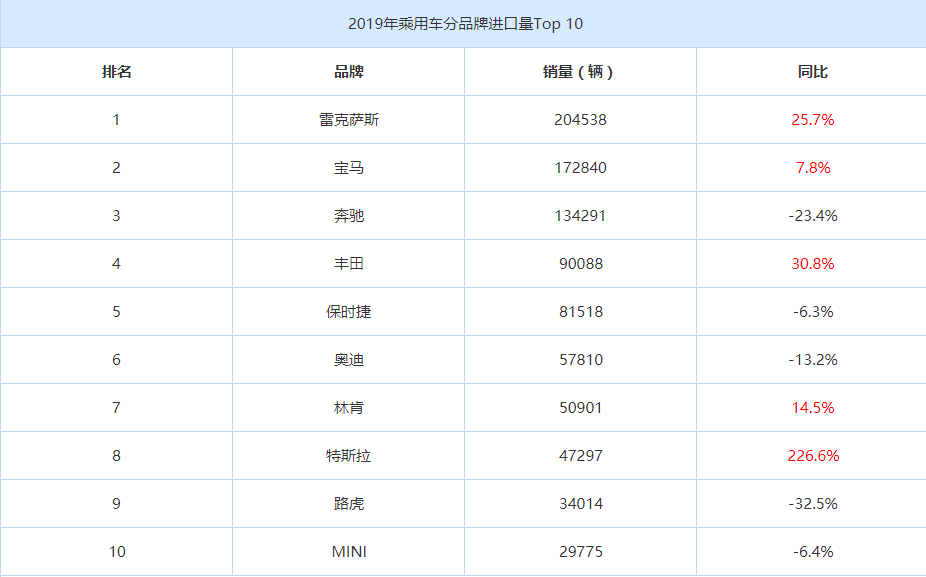
Task: Click the 排名 column header
Action: 116,72
